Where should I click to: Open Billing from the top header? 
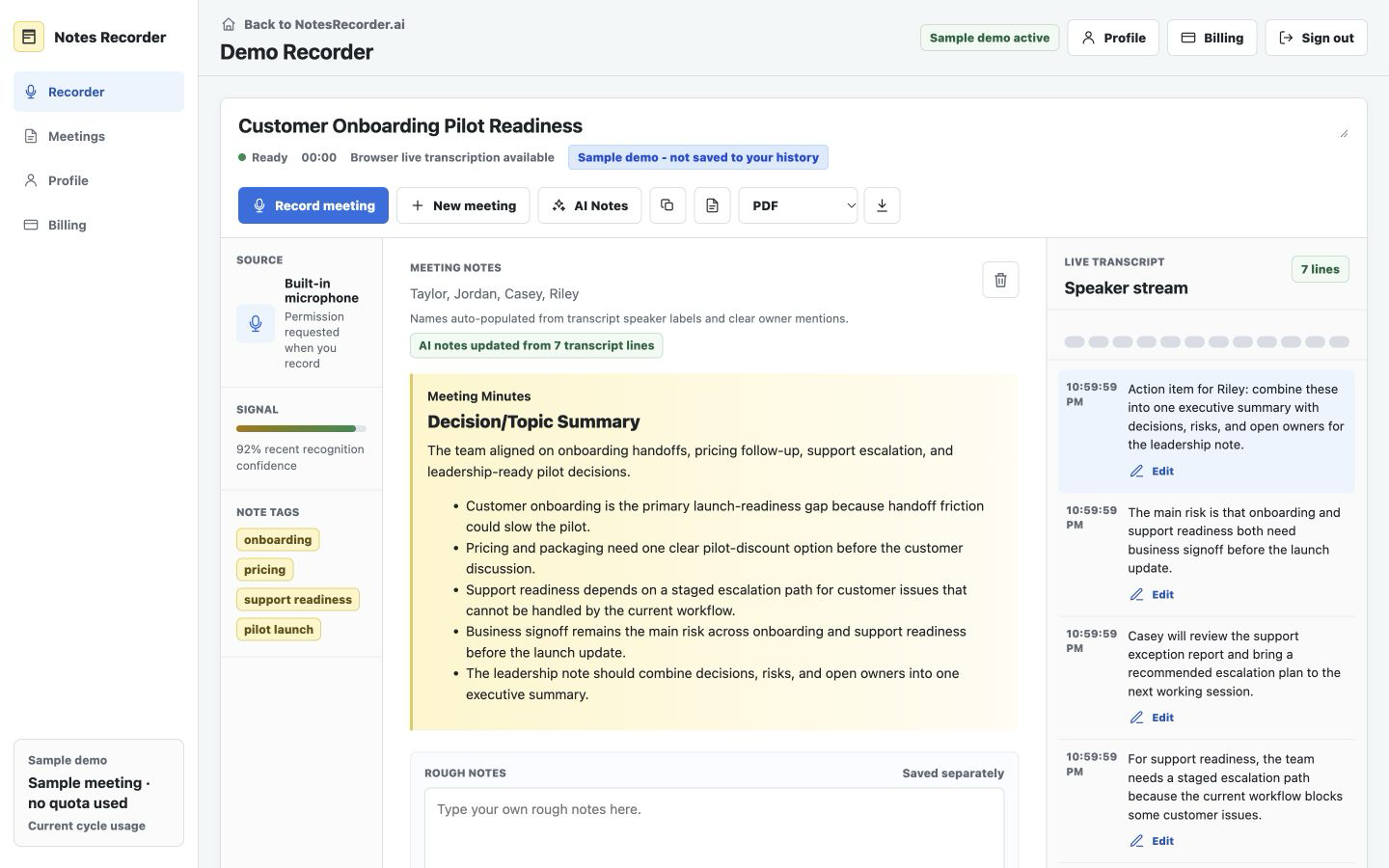(1212, 38)
